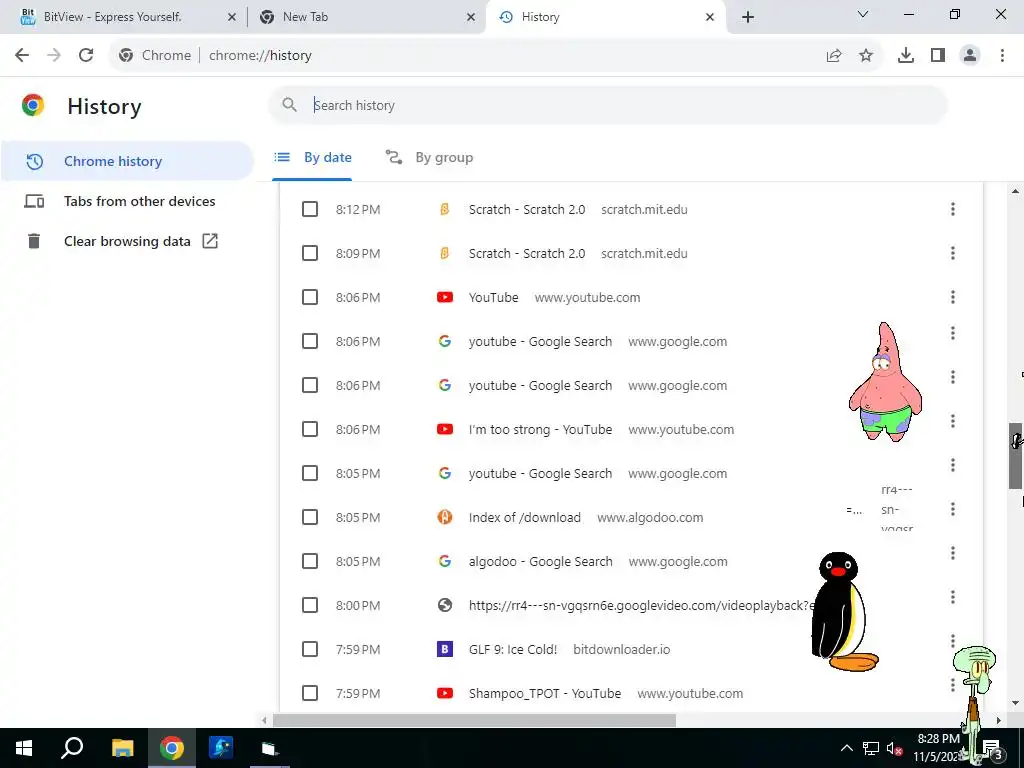Image resolution: width=1024 pixels, height=768 pixels.
Task: Open File Explorer from taskbar
Action: click(x=122, y=748)
